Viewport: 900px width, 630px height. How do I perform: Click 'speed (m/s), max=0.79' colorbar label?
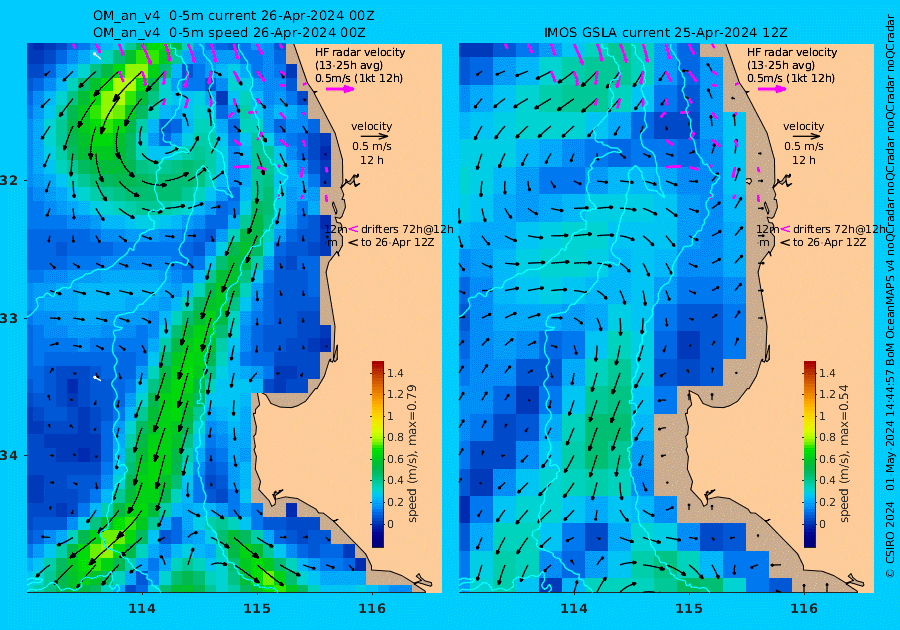coord(412,453)
